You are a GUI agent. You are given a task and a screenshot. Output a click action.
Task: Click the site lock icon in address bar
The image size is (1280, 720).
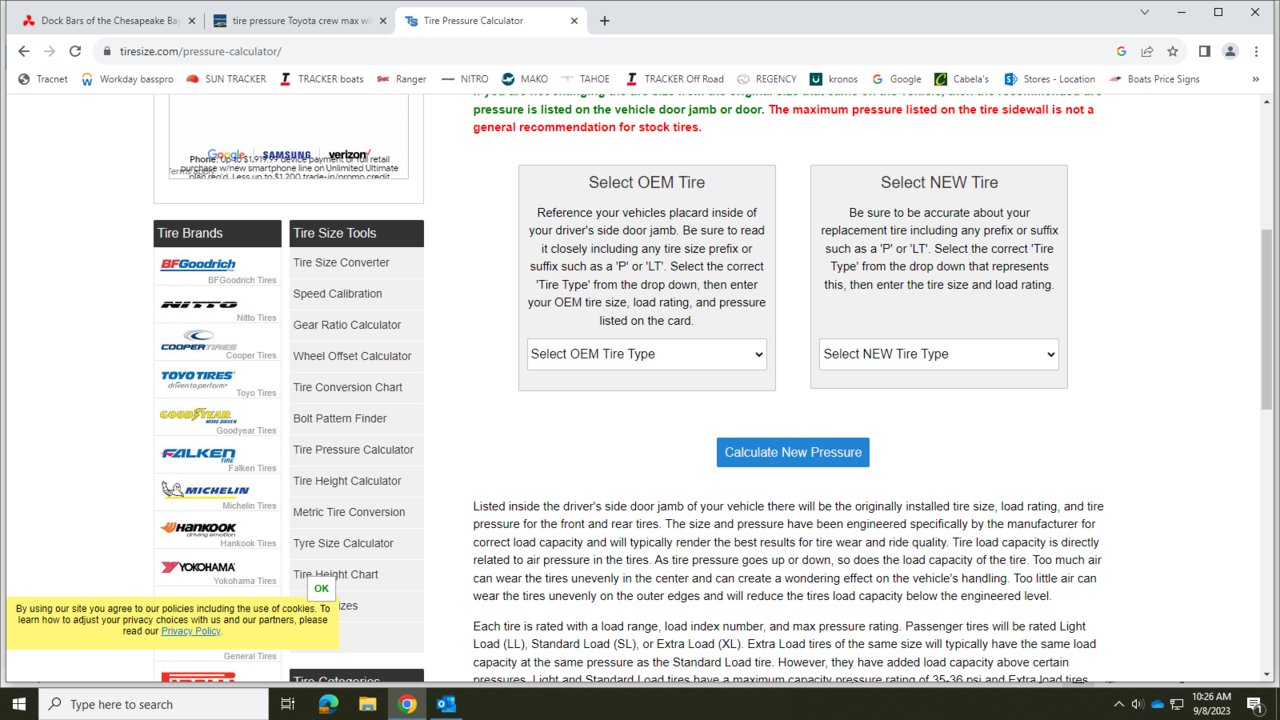(x=107, y=51)
